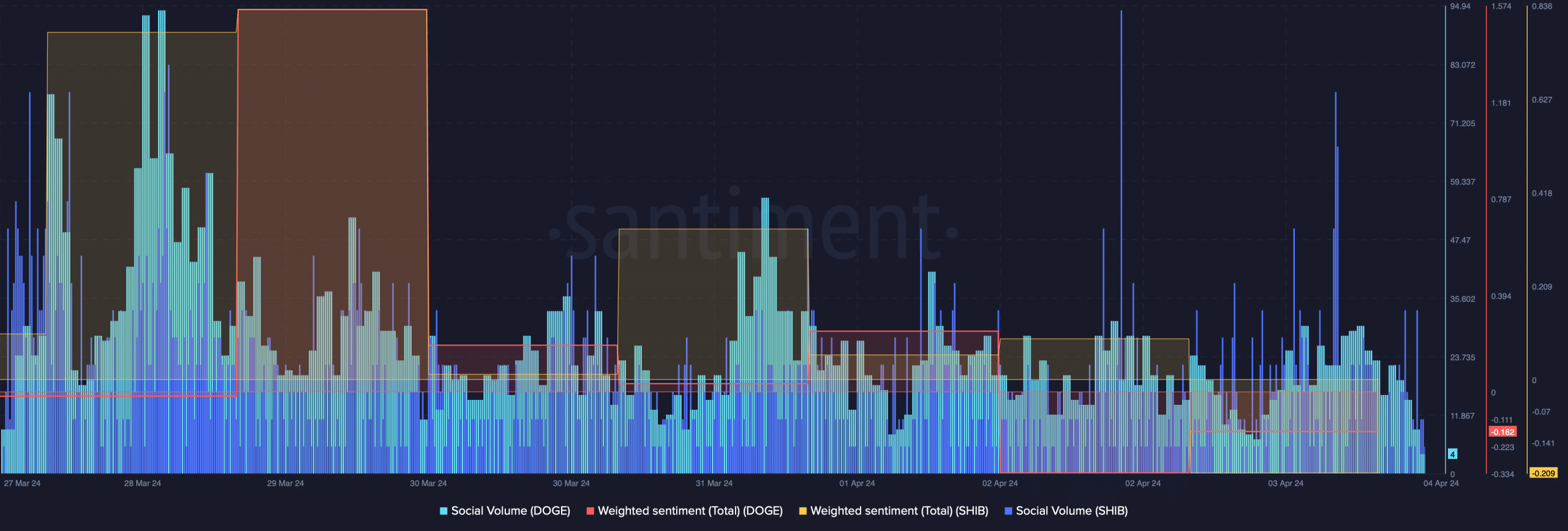1568x531 pixels.
Task: Click the 0.787 sentiment axis value
Action: coord(1501,199)
